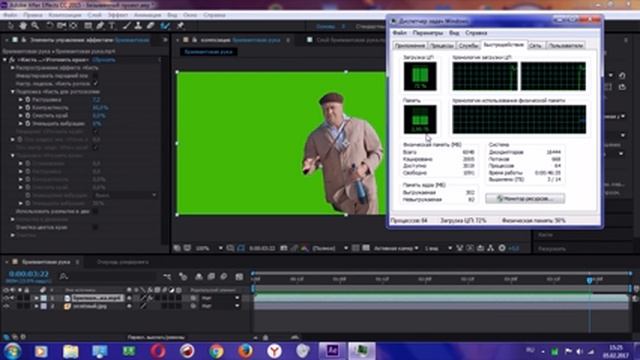This screenshot has width=640, height=360.
Task: Expand layer 1 properties in timeline
Action: coord(36,298)
